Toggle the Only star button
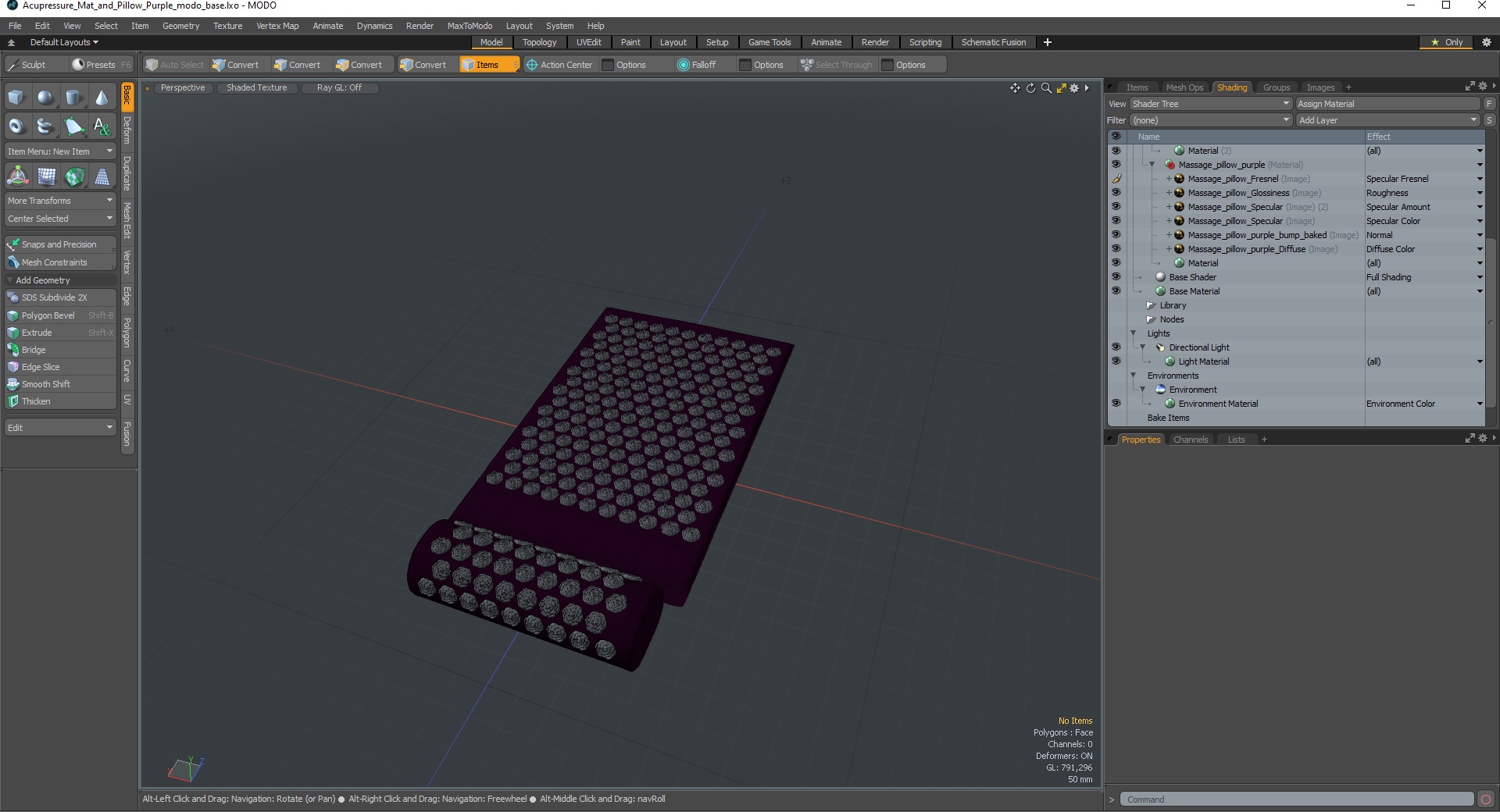This screenshot has height=812, width=1500. tap(1447, 42)
